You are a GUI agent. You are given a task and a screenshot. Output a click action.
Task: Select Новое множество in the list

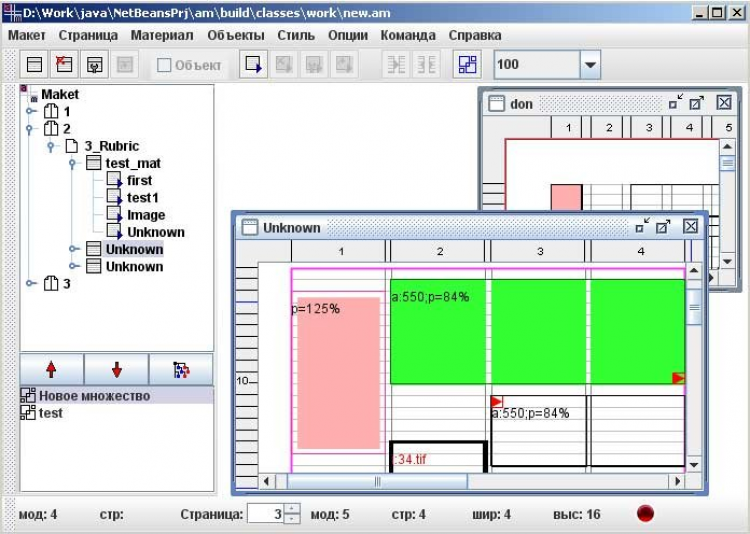coord(94,396)
